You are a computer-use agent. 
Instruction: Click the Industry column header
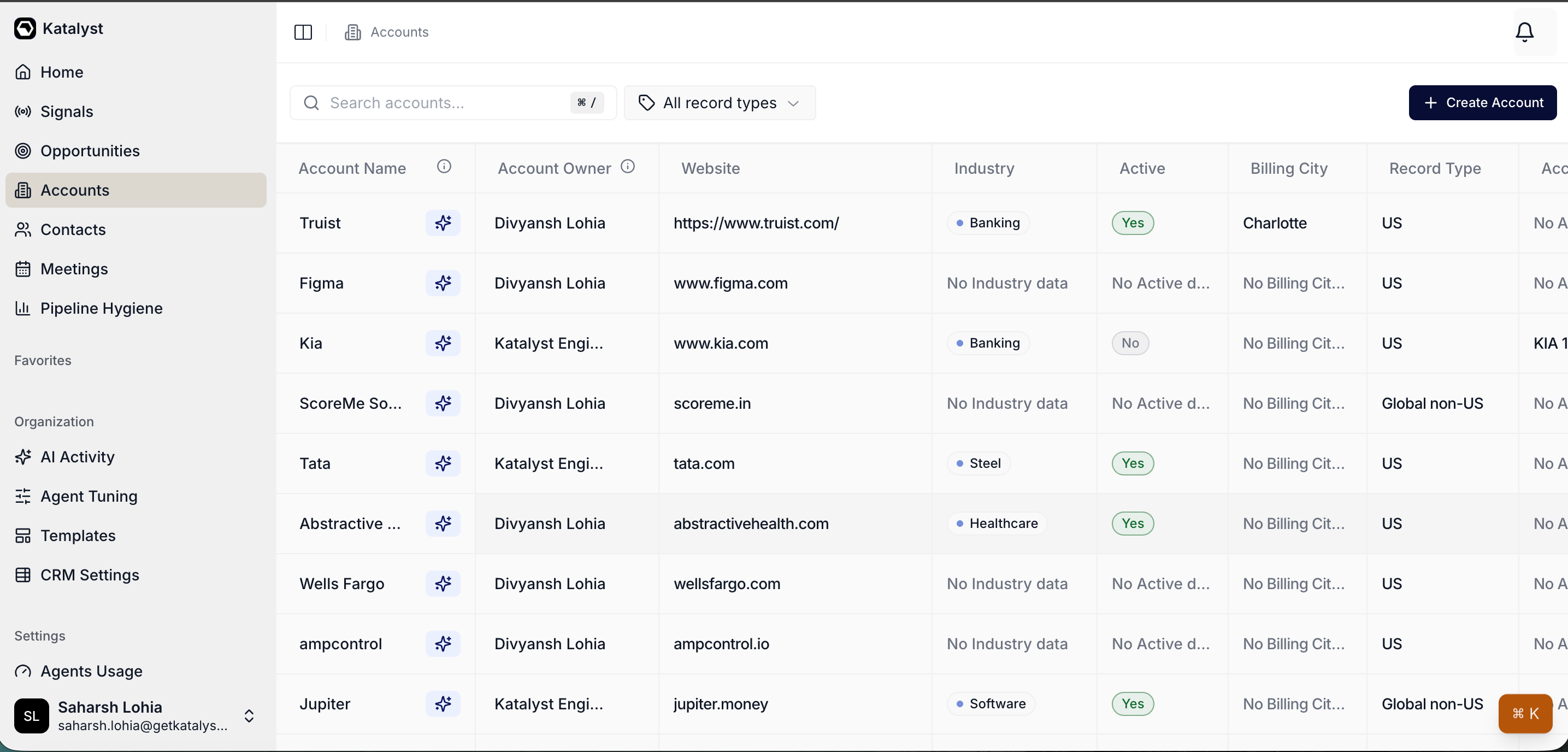pos(985,168)
